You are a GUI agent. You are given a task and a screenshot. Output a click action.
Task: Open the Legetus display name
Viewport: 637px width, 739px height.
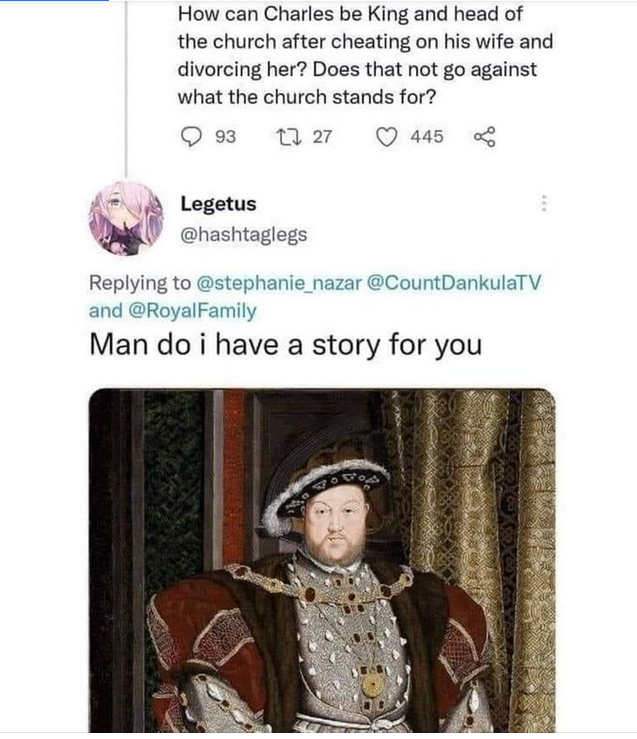(x=218, y=204)
